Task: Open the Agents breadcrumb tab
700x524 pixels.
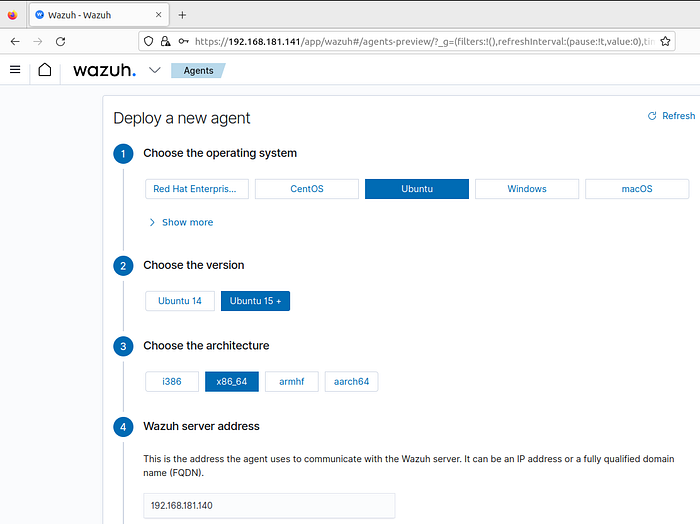Action: tap(198, 71)
